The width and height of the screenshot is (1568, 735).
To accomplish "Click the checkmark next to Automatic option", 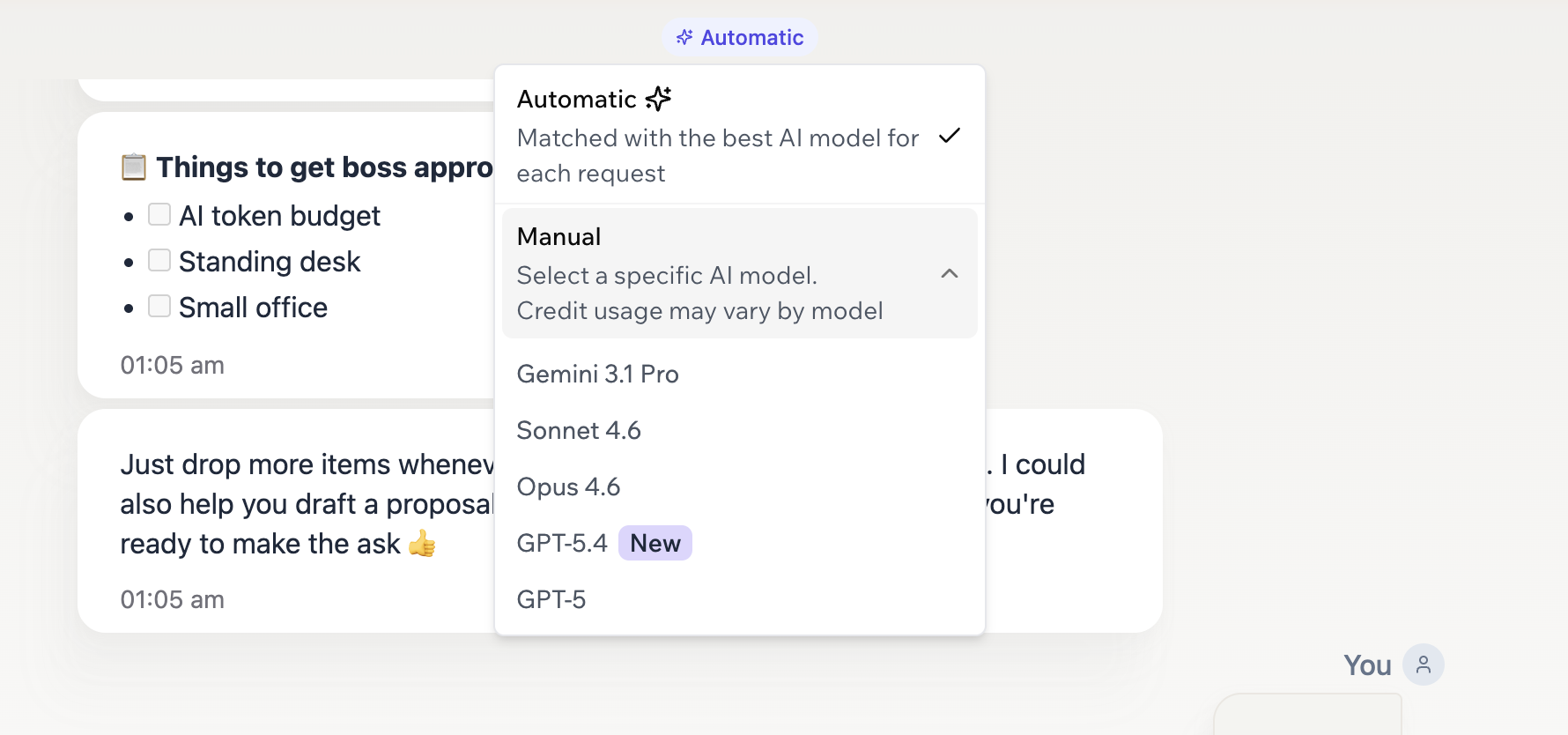I will (949, 136).
